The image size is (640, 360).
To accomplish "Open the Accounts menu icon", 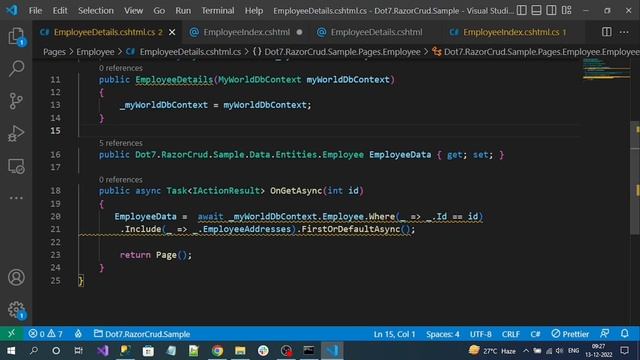I will click(x=16, y=278).
